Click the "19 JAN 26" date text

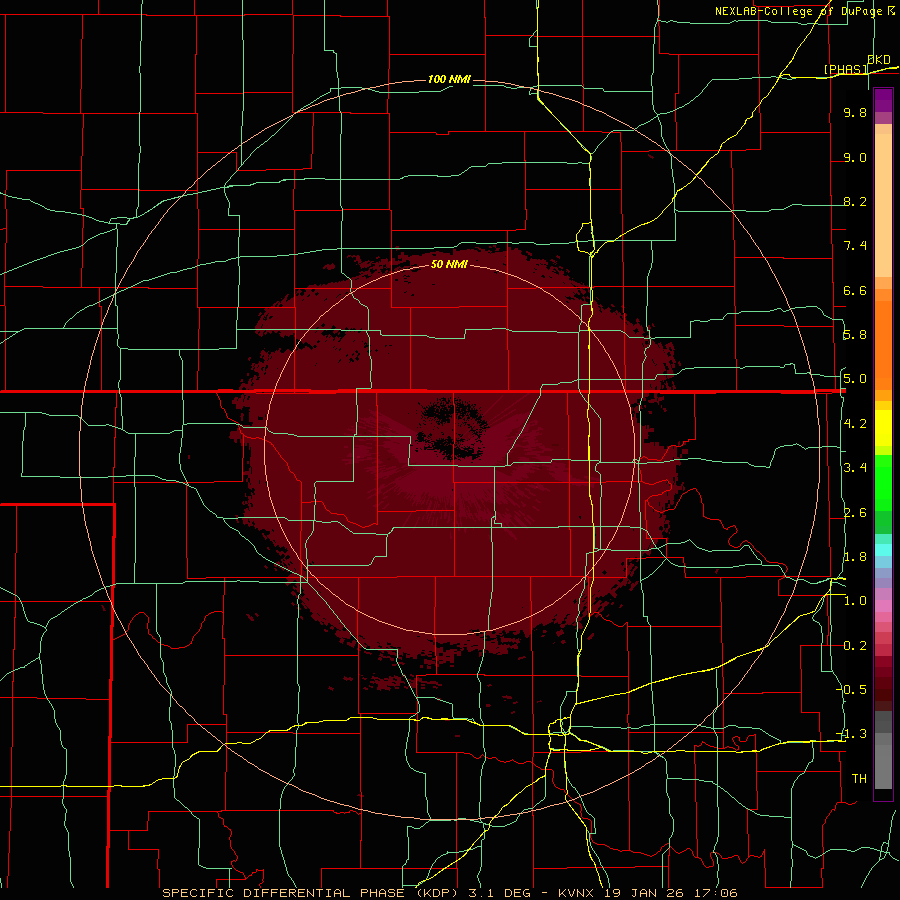pos(642,893)
